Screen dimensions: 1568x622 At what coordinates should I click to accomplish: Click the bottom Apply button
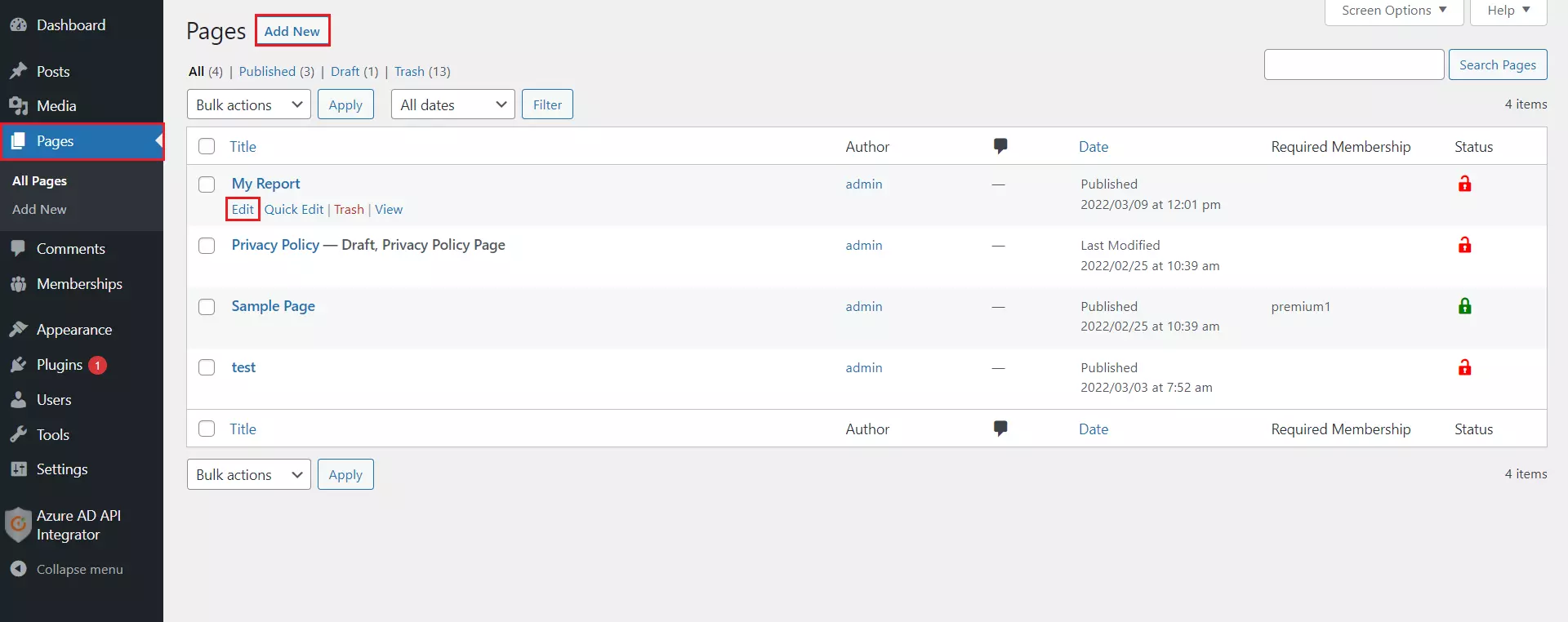(345, 474)
